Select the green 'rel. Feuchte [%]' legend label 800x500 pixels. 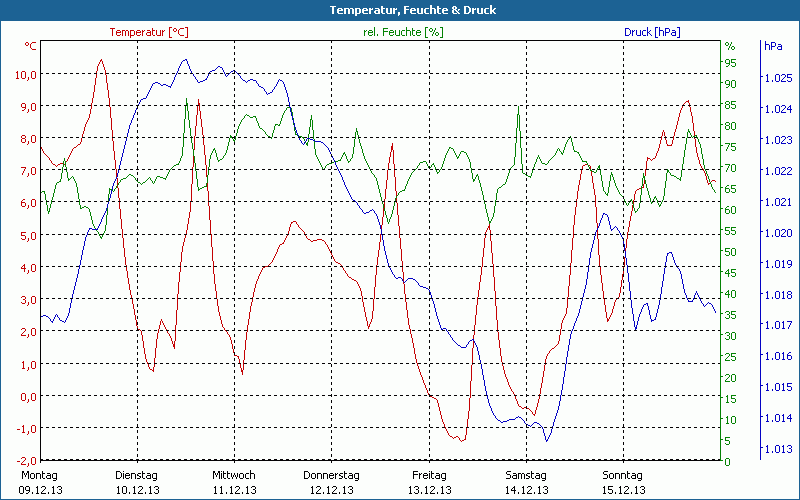403,32
